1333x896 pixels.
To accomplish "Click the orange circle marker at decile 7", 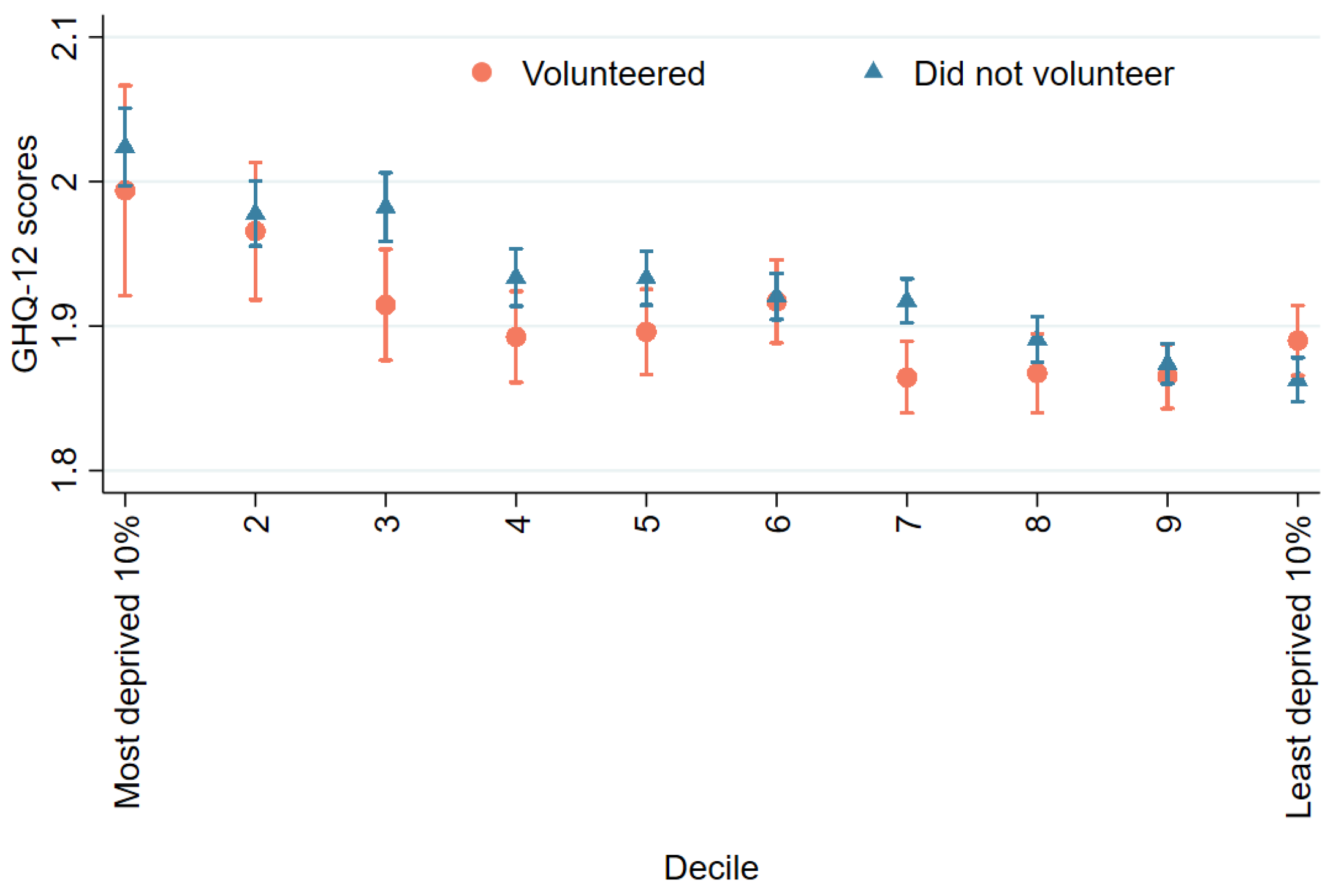I will [907, 378].
